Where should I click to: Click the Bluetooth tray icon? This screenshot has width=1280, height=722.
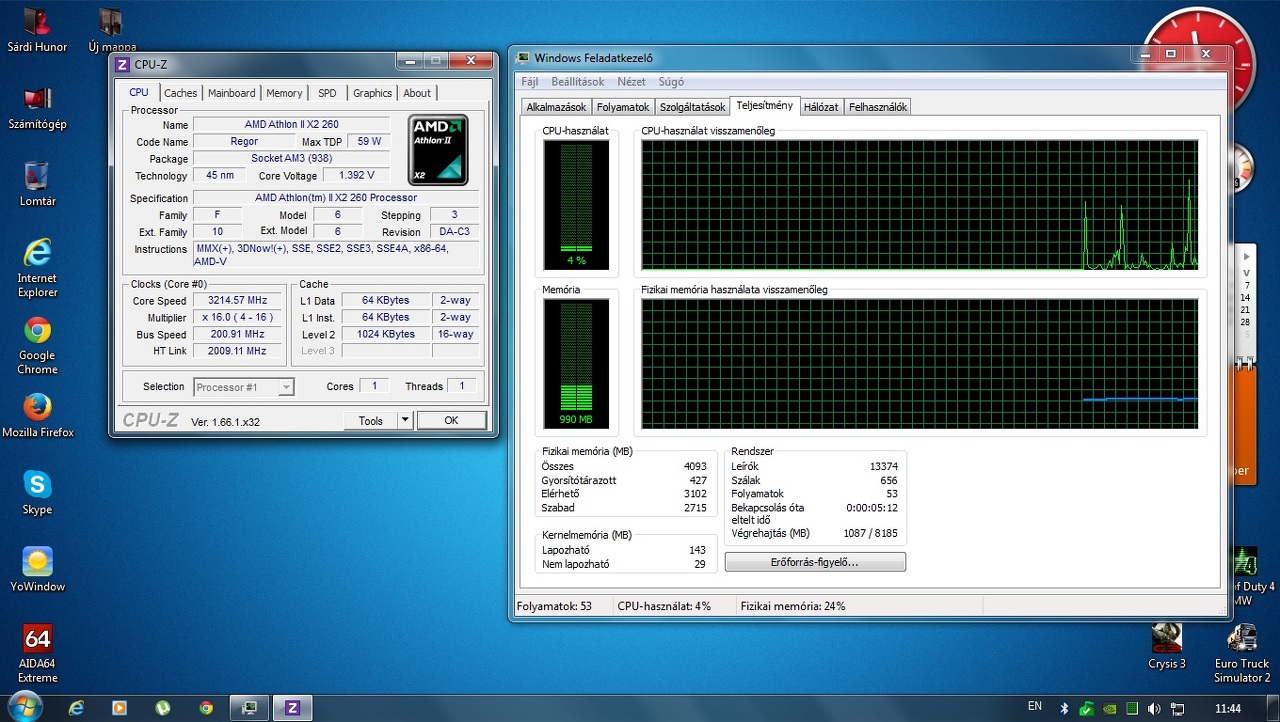[1064, 708]
